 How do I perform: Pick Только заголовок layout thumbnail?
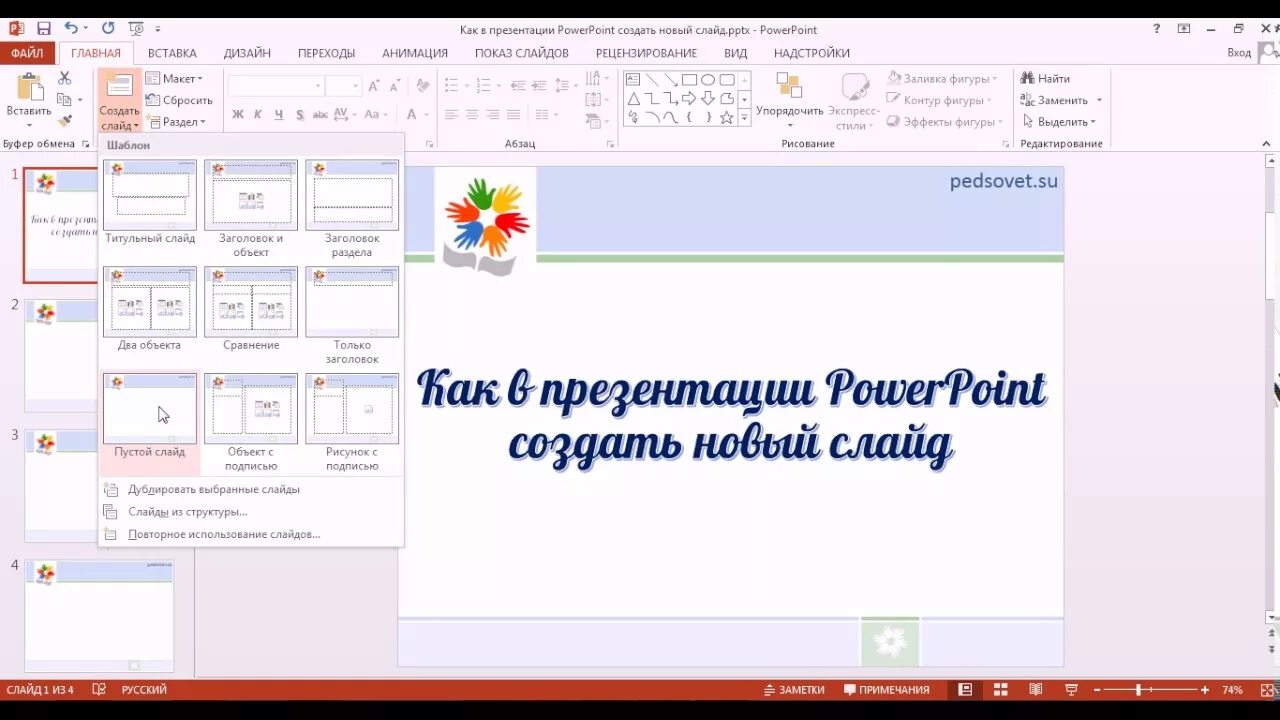click(352, 302)
